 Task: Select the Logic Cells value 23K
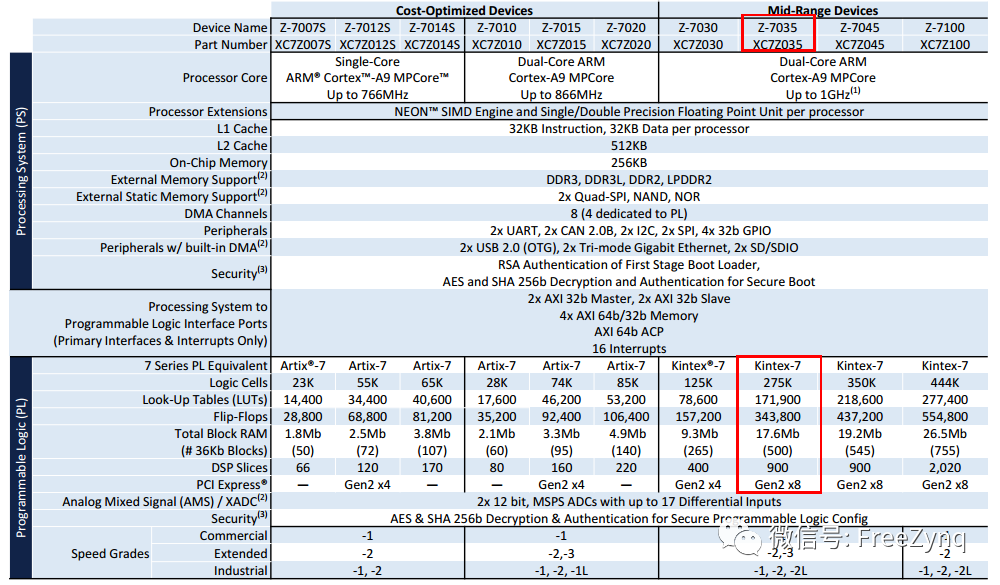(303, 383)
